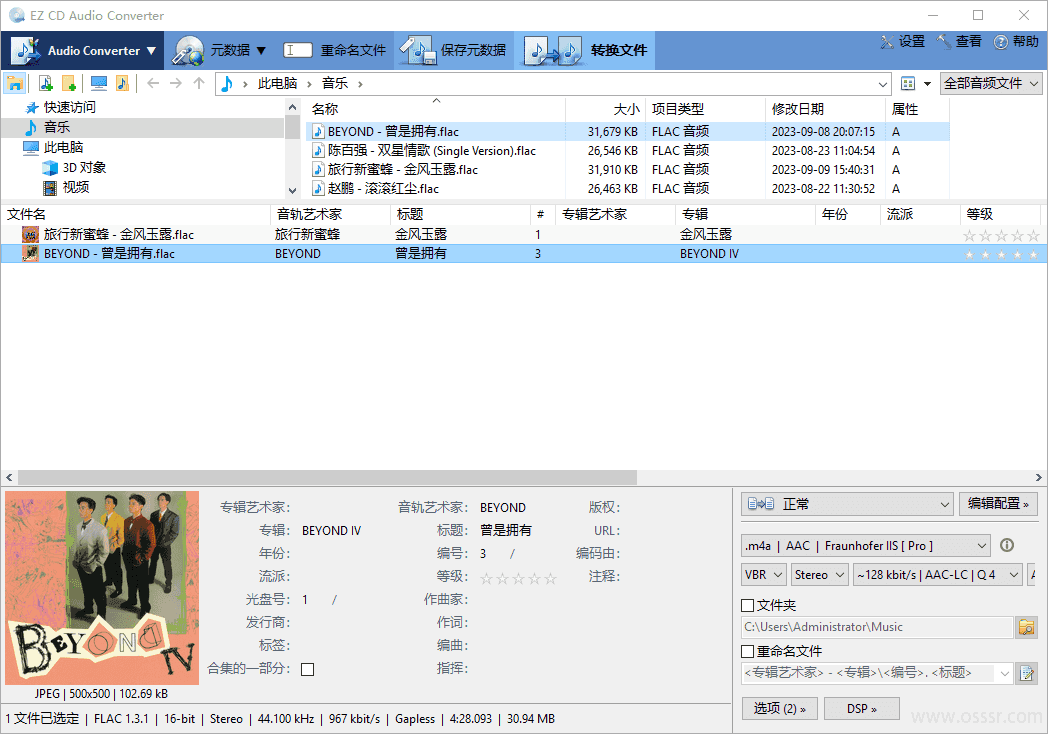This screenshot has width=1048, height=734.
Task: Click file icon of 陈百强 - 双星情歌 flac
Action: (319, 150)
